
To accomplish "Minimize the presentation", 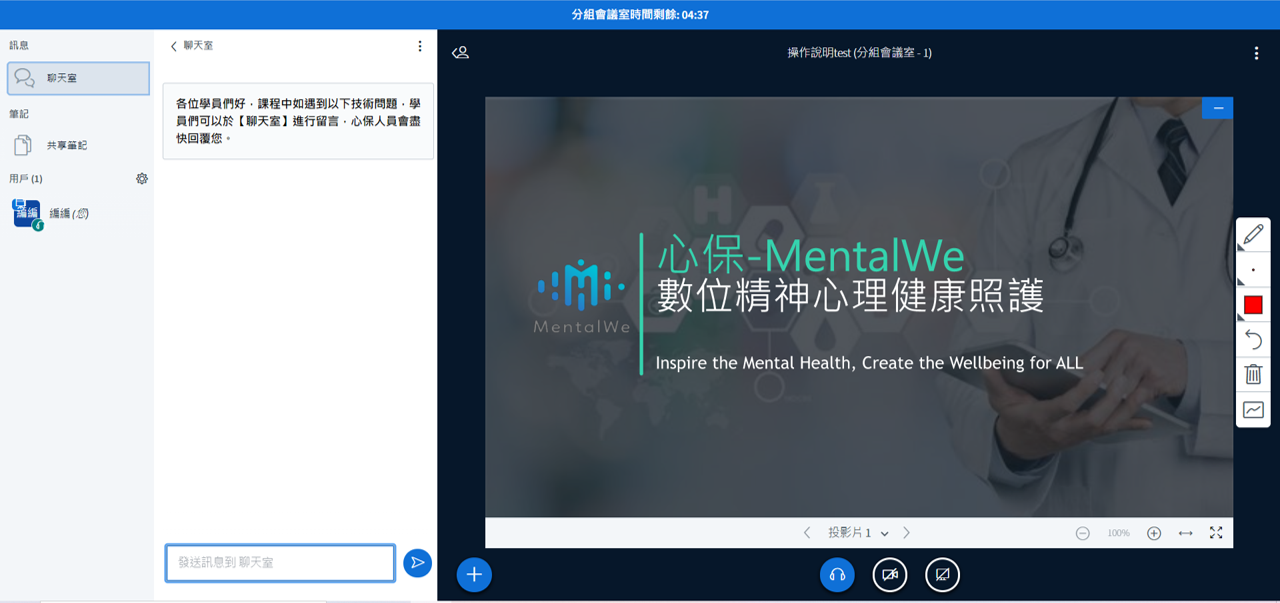I will click(1217, 108).
